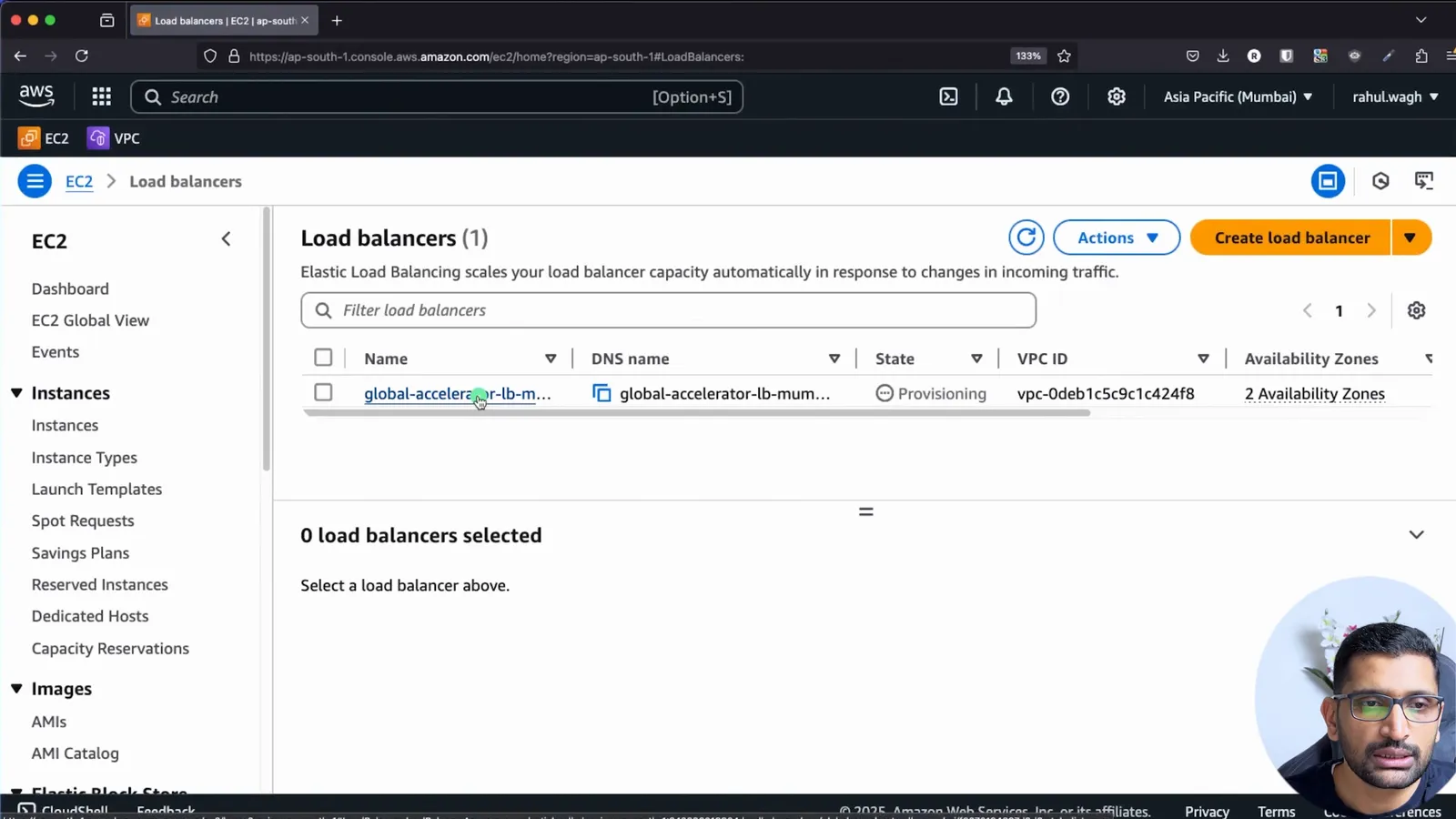Open the notifications bell
1456x819 pixels.
(x=1004, y=96)
